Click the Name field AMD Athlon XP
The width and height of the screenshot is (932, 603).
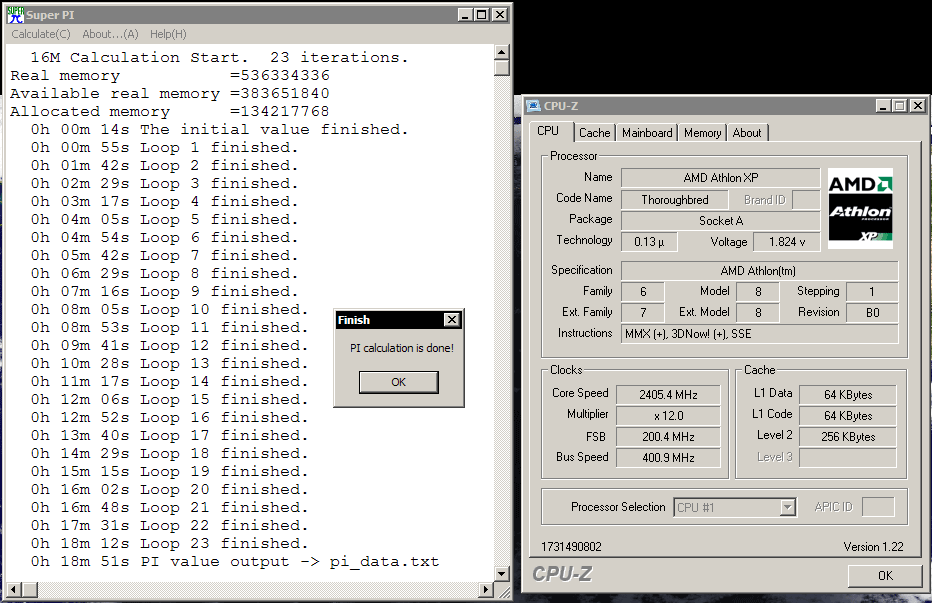(x=720, y=178)
